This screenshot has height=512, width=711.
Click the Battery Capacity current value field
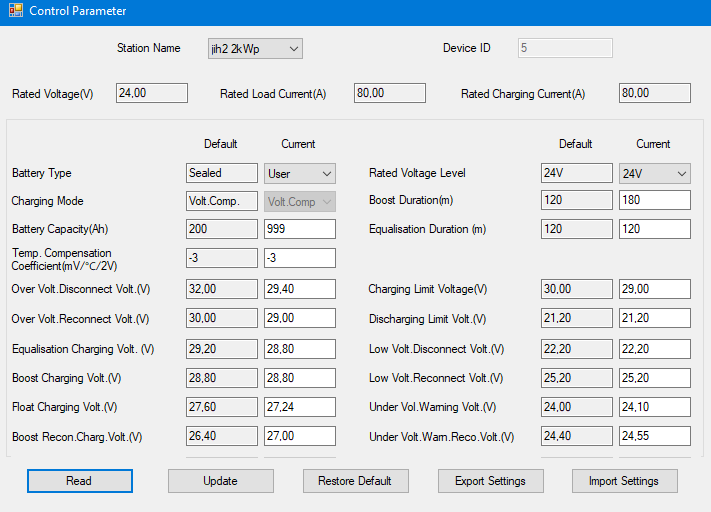(299, 229)
